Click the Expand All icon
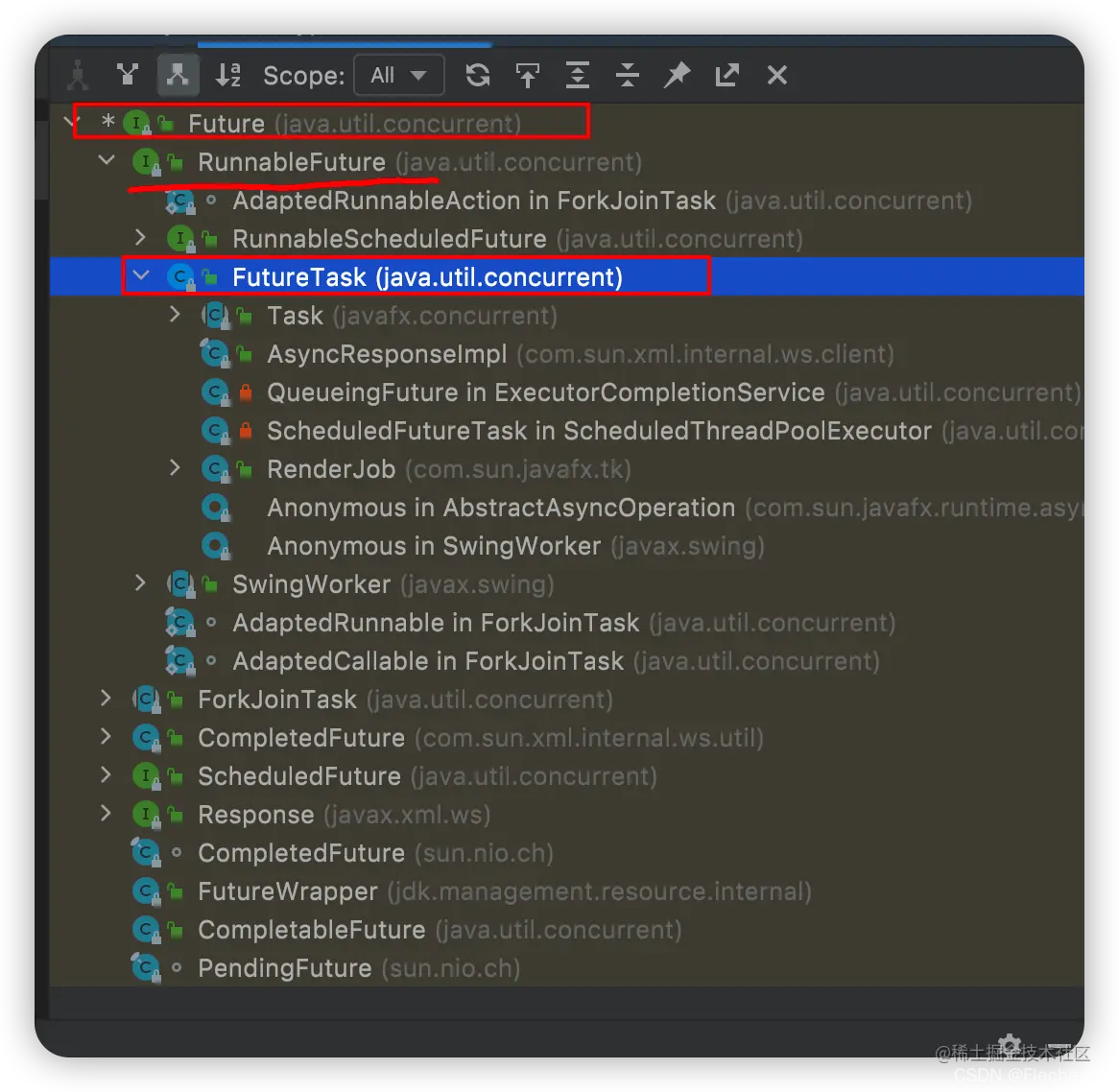Viewport: 1119px width, 1092px height. coord(578,75)
